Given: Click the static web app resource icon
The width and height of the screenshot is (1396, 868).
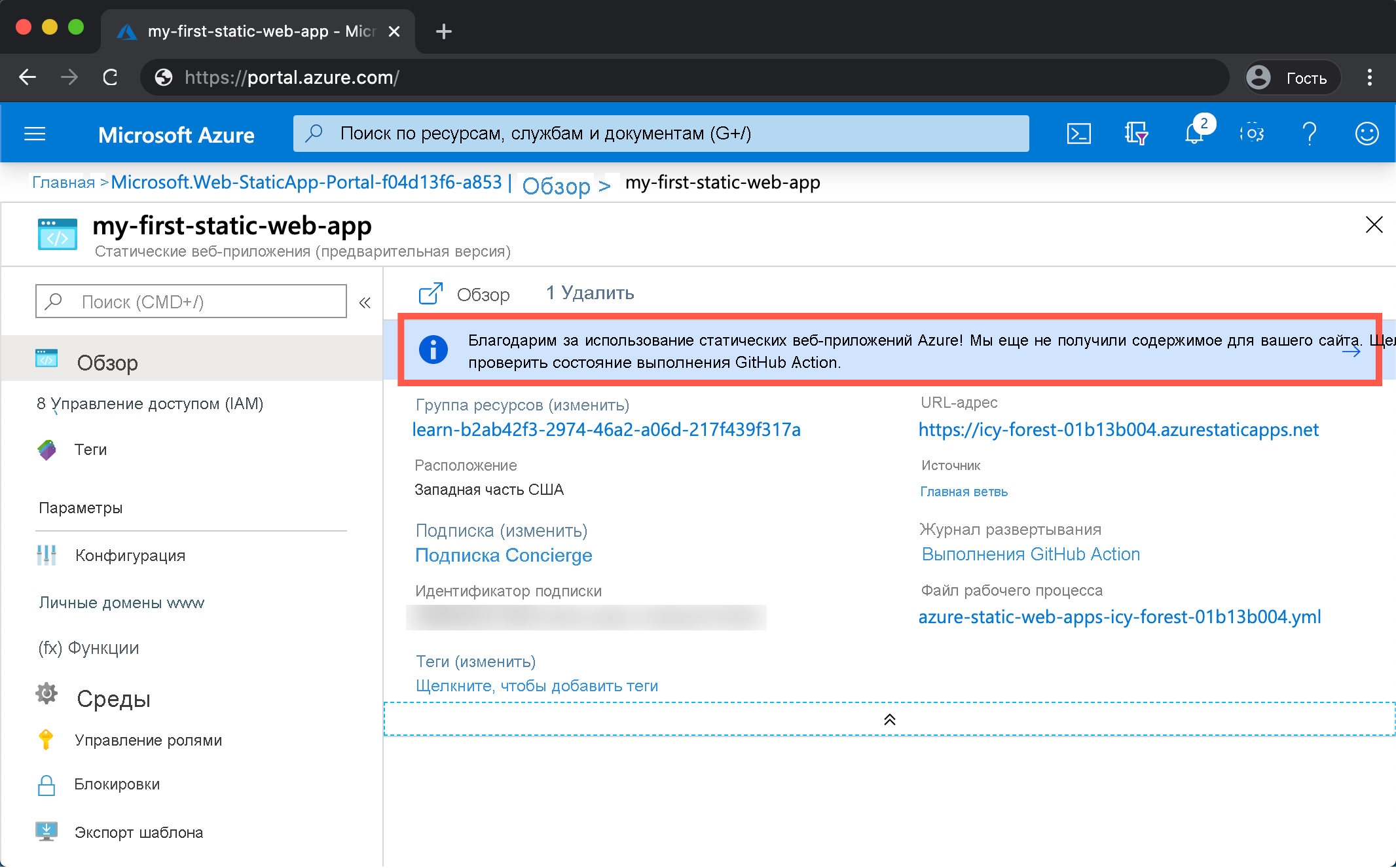Looking at the screenshot, I should pyautogui.click(x=58, y=234).
